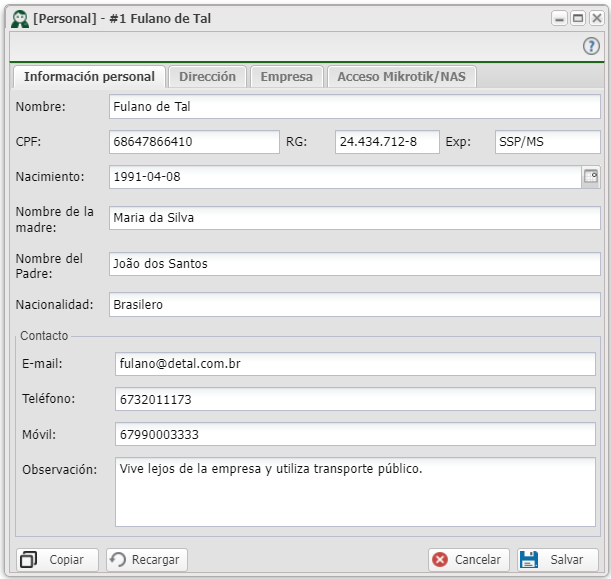
Task: Click inside the Observación text area
Action: [x=355, y=492]
